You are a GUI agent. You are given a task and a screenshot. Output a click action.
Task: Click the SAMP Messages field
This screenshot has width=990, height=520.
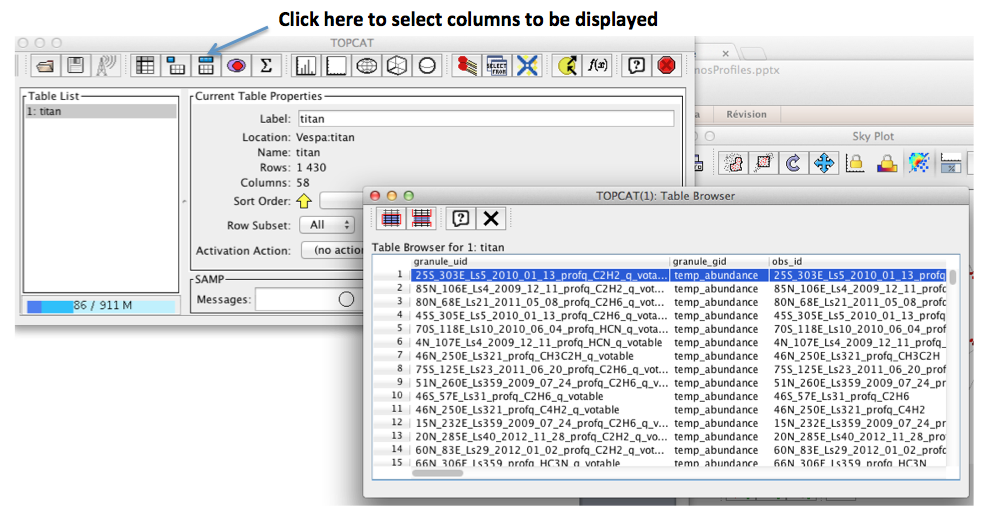(x=309, y=299)
